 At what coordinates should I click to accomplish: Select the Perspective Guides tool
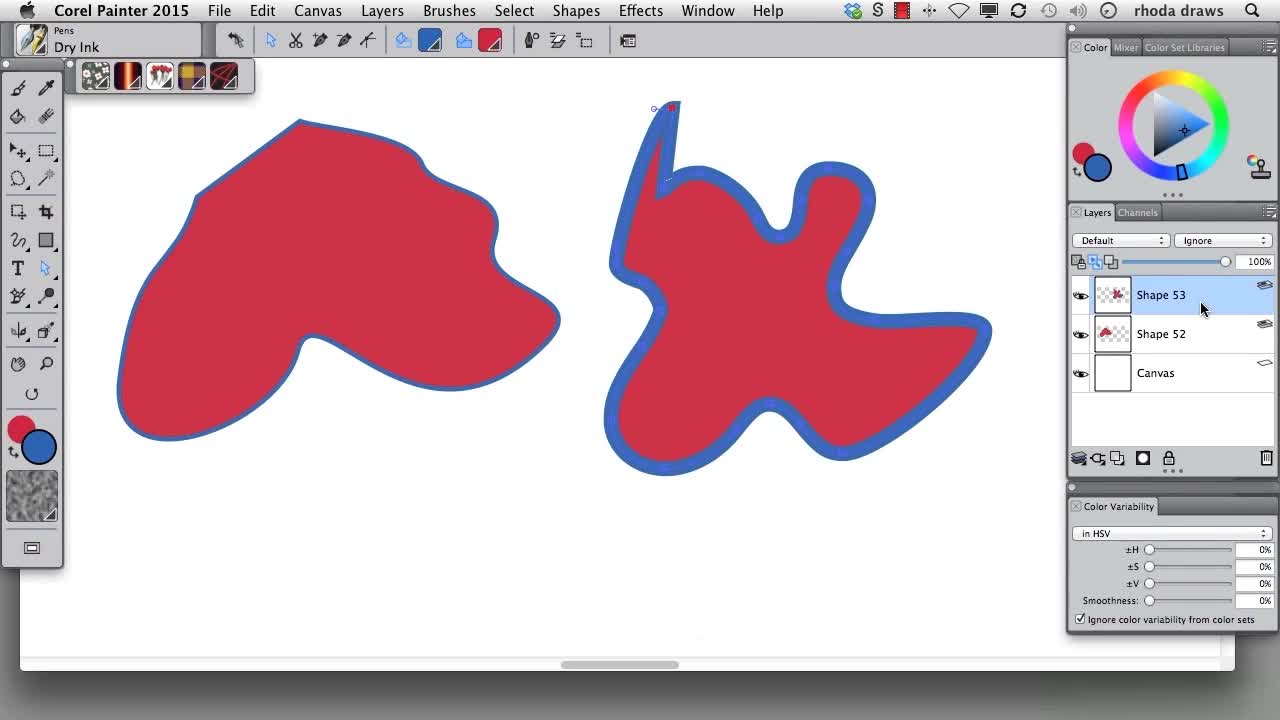46,331
